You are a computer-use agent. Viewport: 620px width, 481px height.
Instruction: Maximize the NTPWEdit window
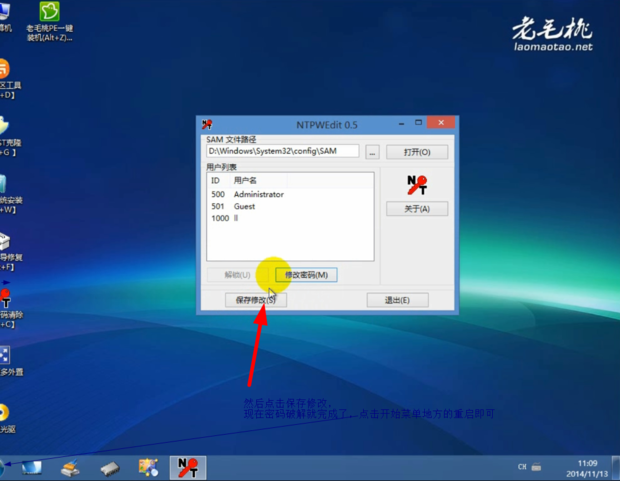click(418, 123)
